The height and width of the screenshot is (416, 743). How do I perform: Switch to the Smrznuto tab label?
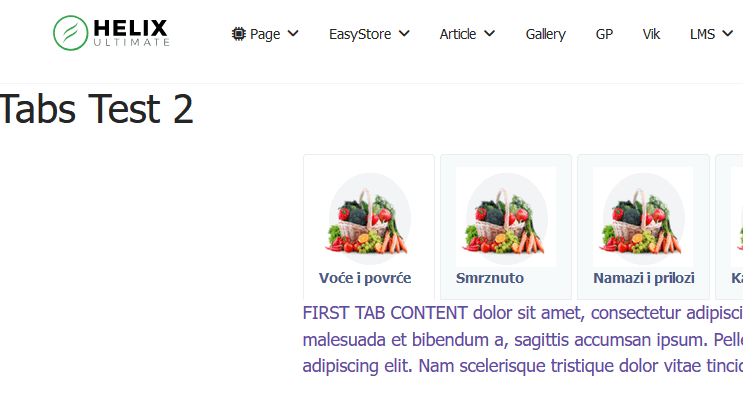pyautogui.click(x=490, y=278)
